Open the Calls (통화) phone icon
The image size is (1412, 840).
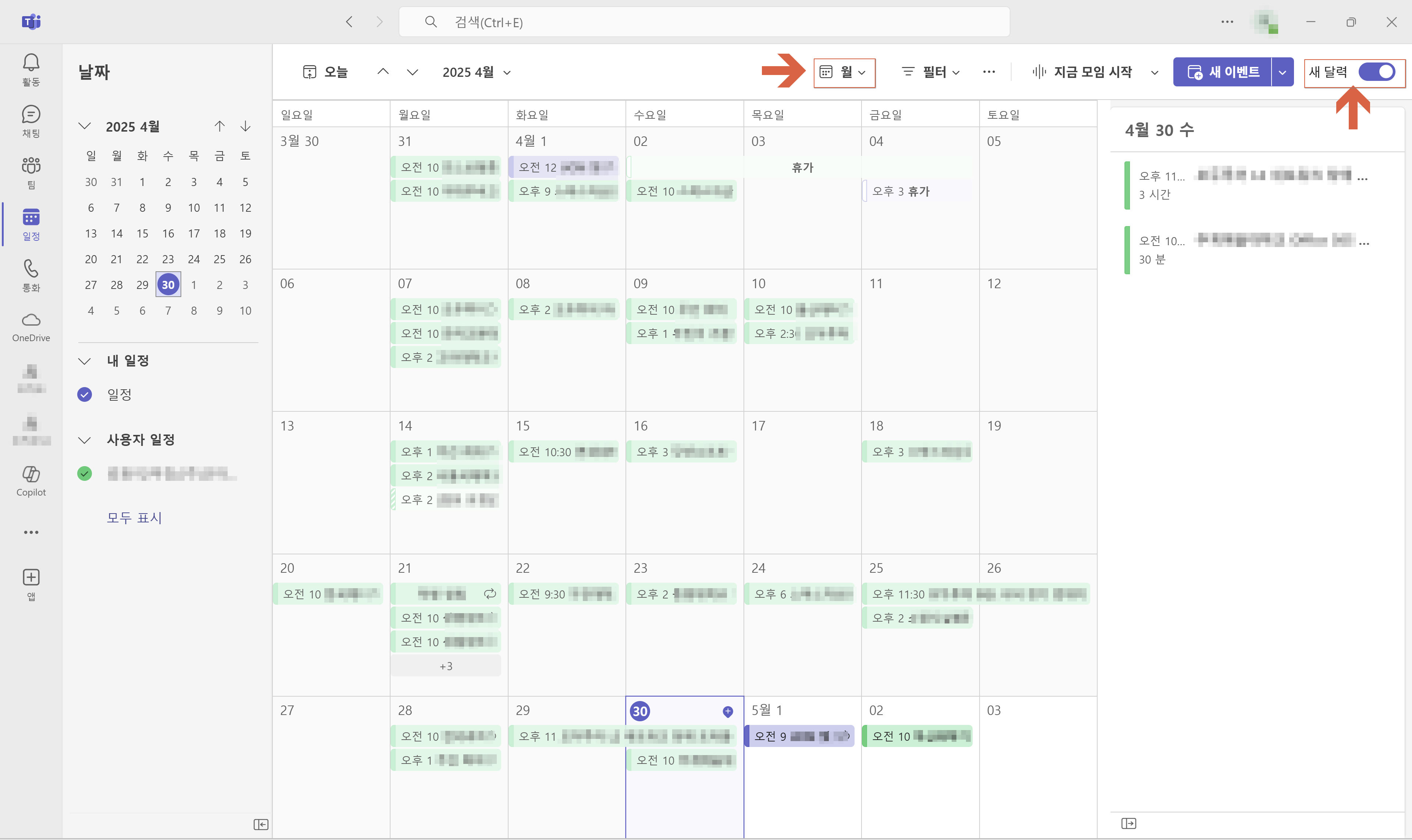(31, 275)
